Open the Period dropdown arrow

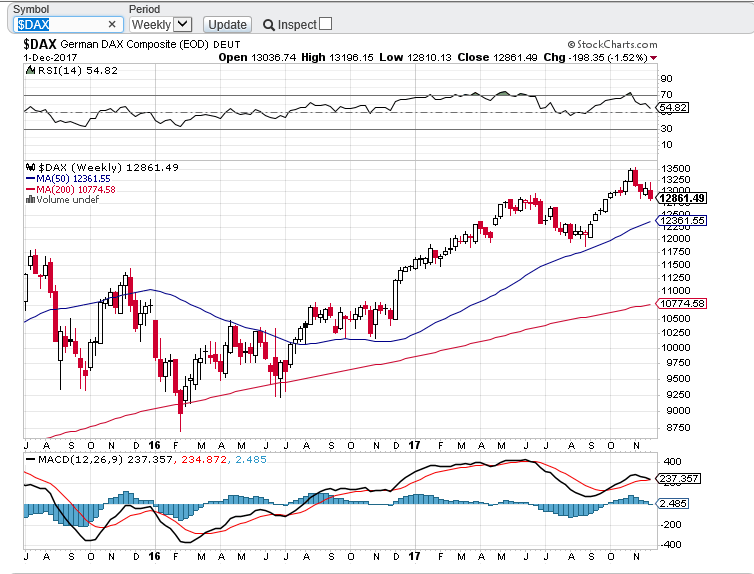pyautogui.click(x=182, y=24)
